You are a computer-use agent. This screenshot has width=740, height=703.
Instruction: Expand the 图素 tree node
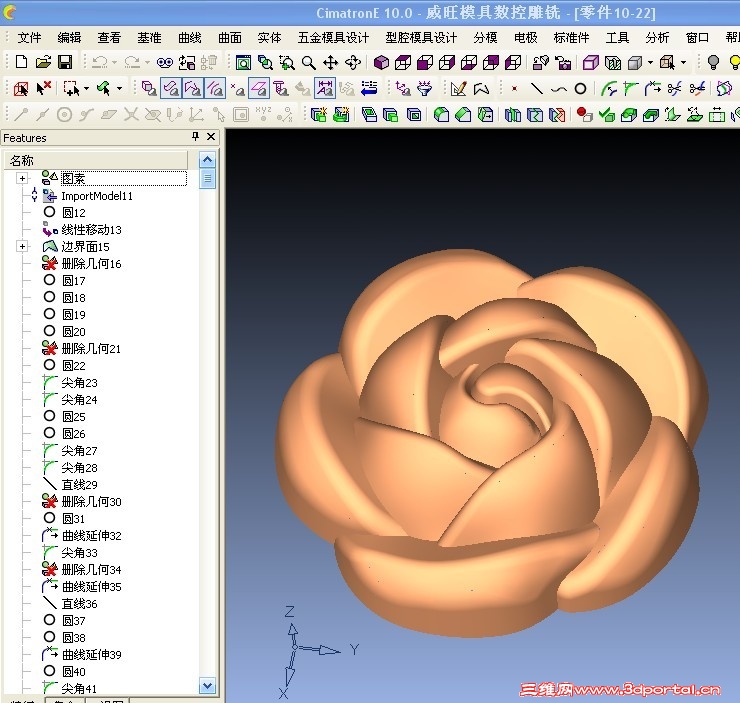[22, 178]
